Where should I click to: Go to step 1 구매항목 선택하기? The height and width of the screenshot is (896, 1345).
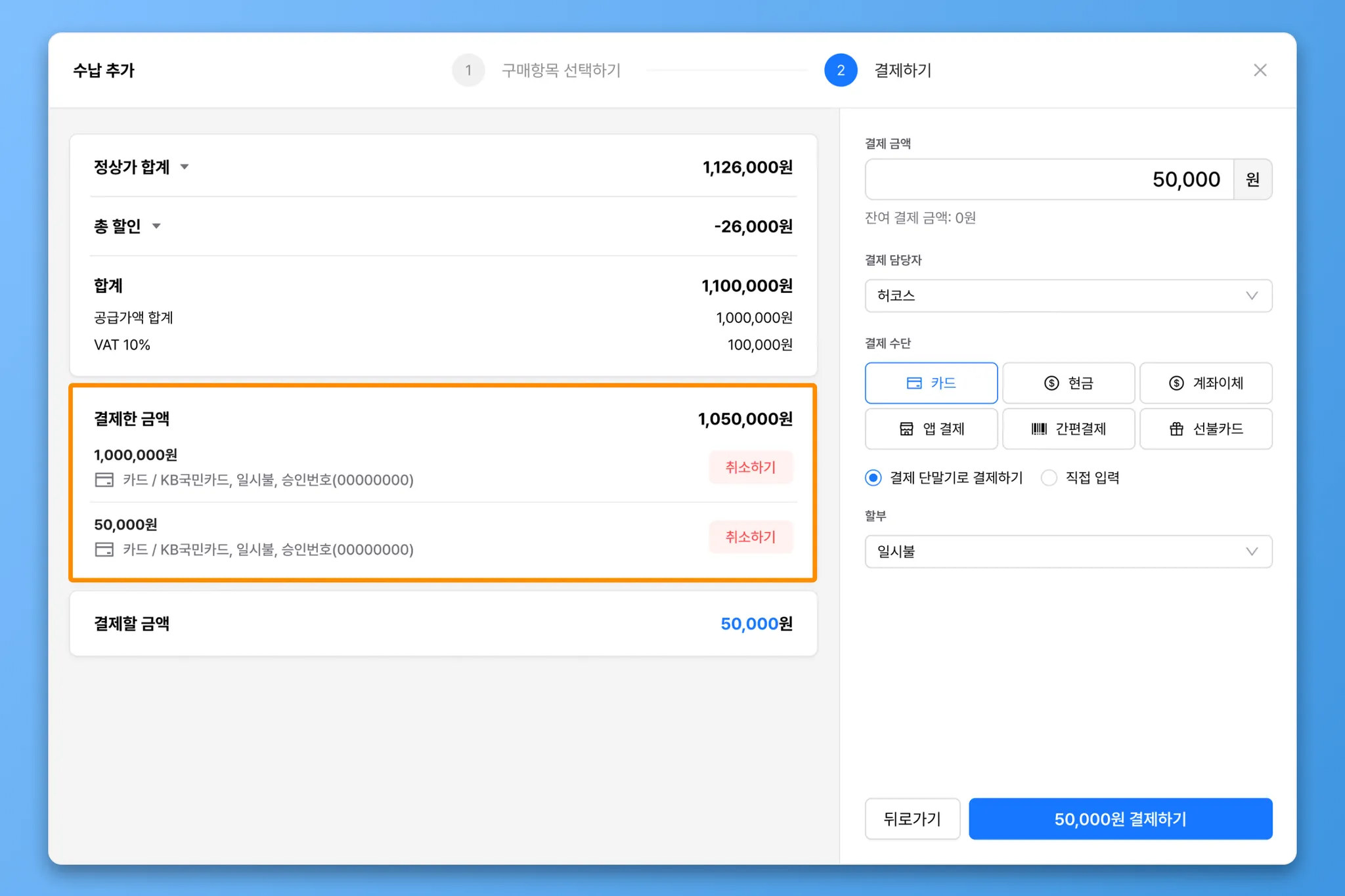click(468, 70)
